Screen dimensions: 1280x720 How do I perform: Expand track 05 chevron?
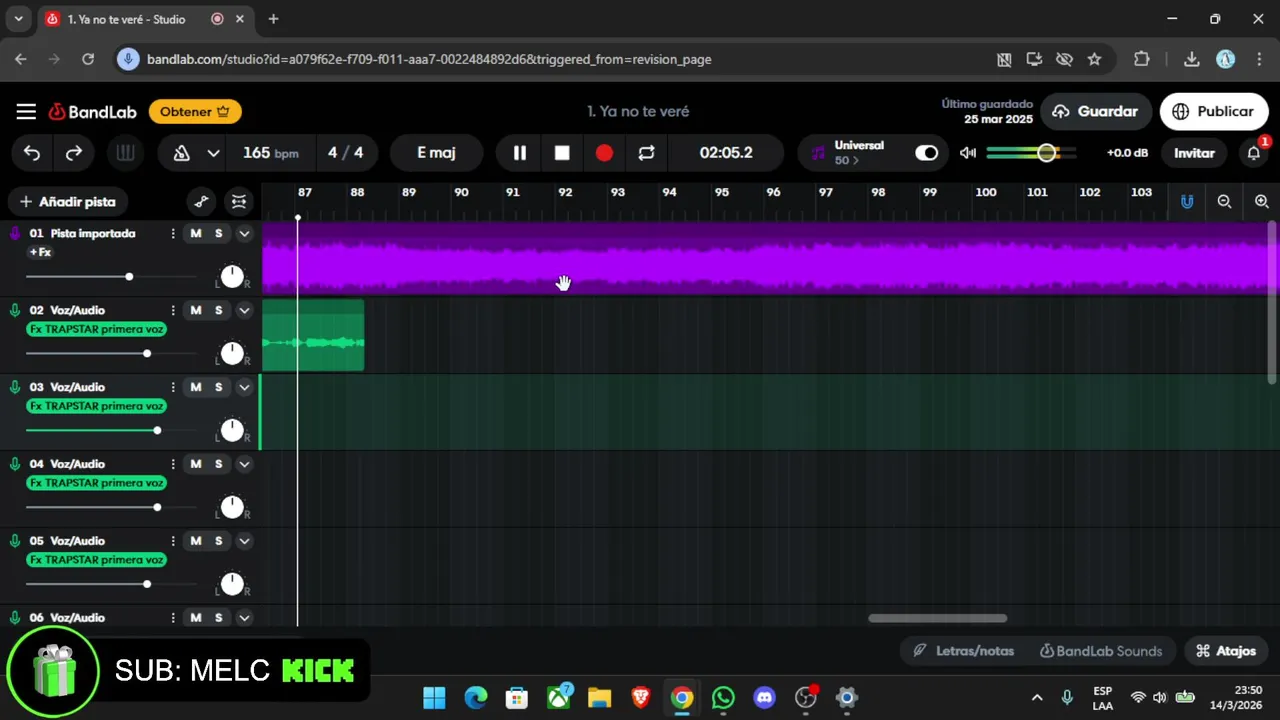click(x=244, y=541)
